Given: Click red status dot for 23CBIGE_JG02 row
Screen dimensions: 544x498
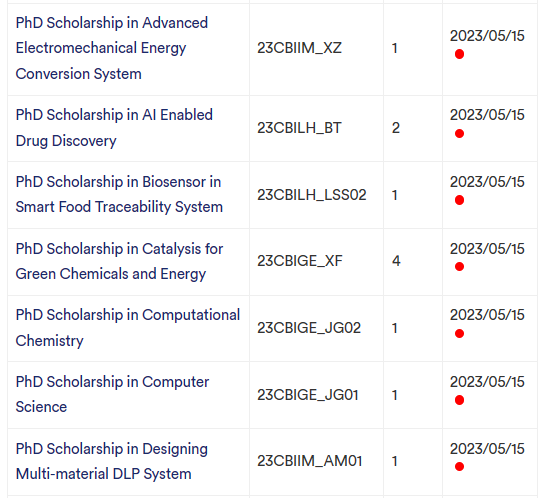Looking at the screenshot, I should click(x=459, y=334).
